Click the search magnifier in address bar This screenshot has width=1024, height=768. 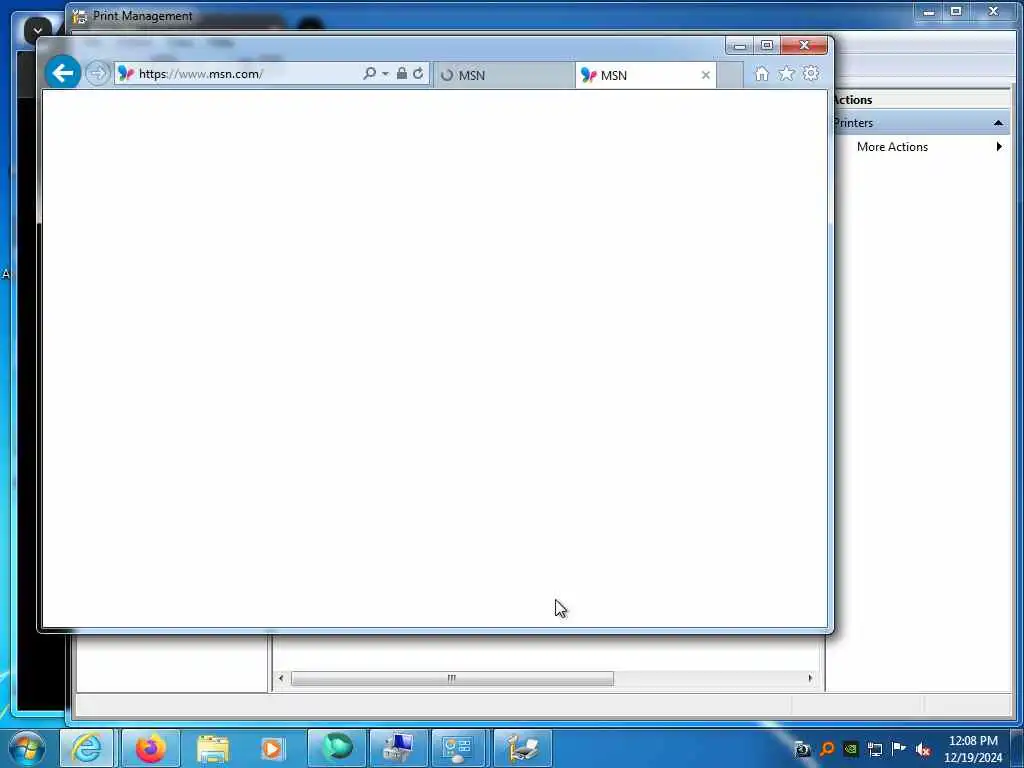click(x=370, y=73)
